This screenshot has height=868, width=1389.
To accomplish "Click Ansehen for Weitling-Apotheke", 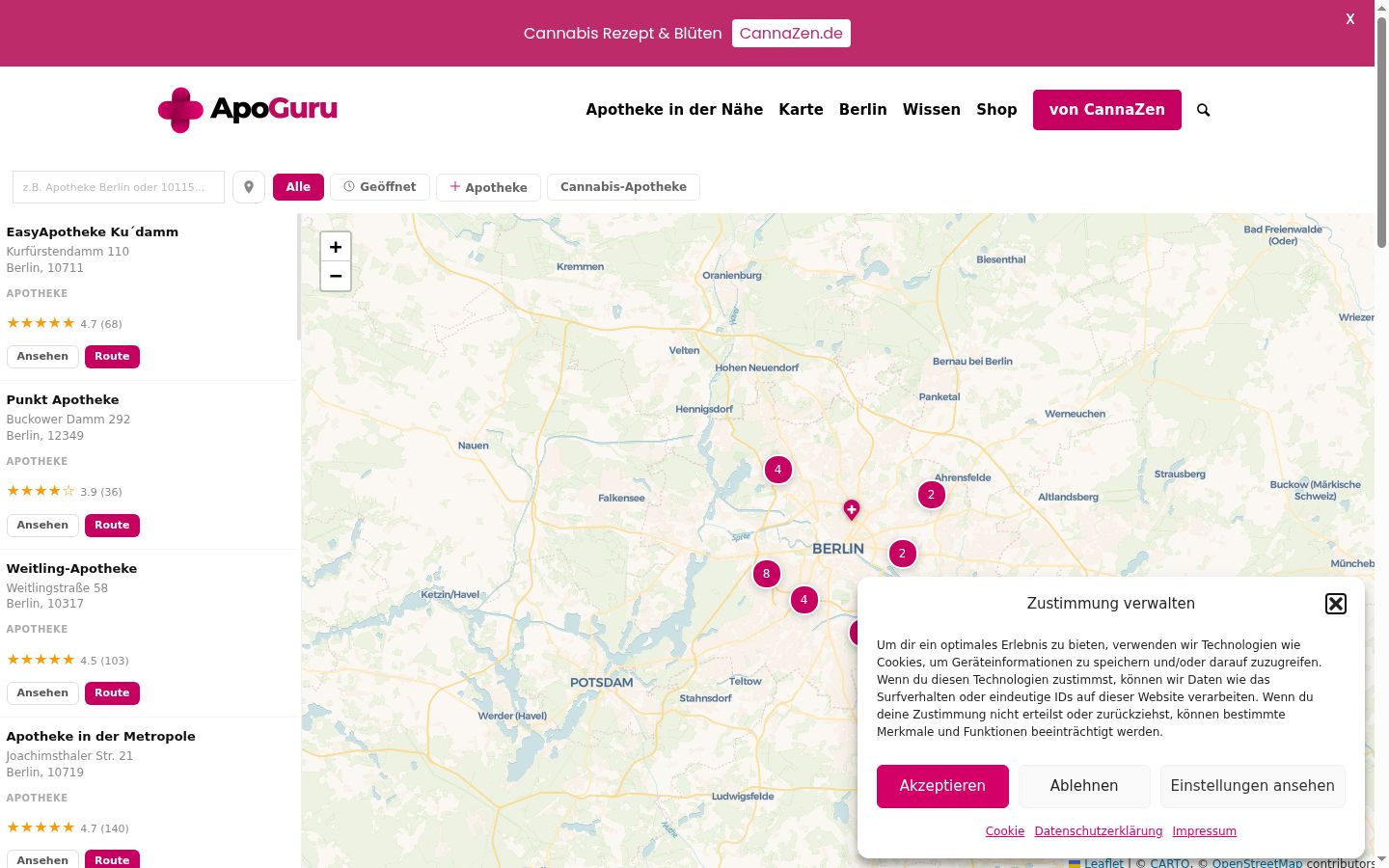I will coord(42,693).
